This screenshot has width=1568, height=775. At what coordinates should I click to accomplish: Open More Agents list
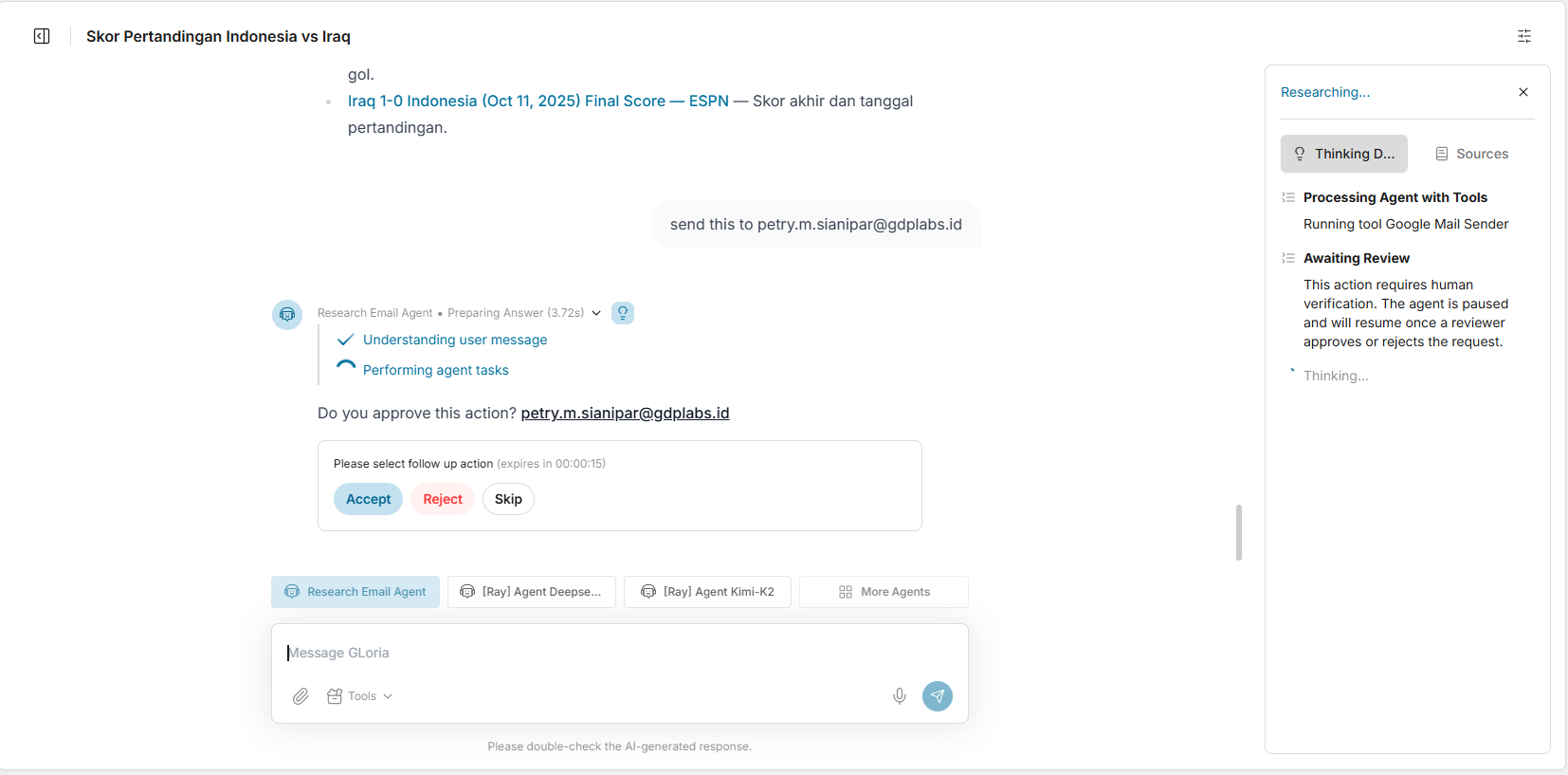click(884, 592)
